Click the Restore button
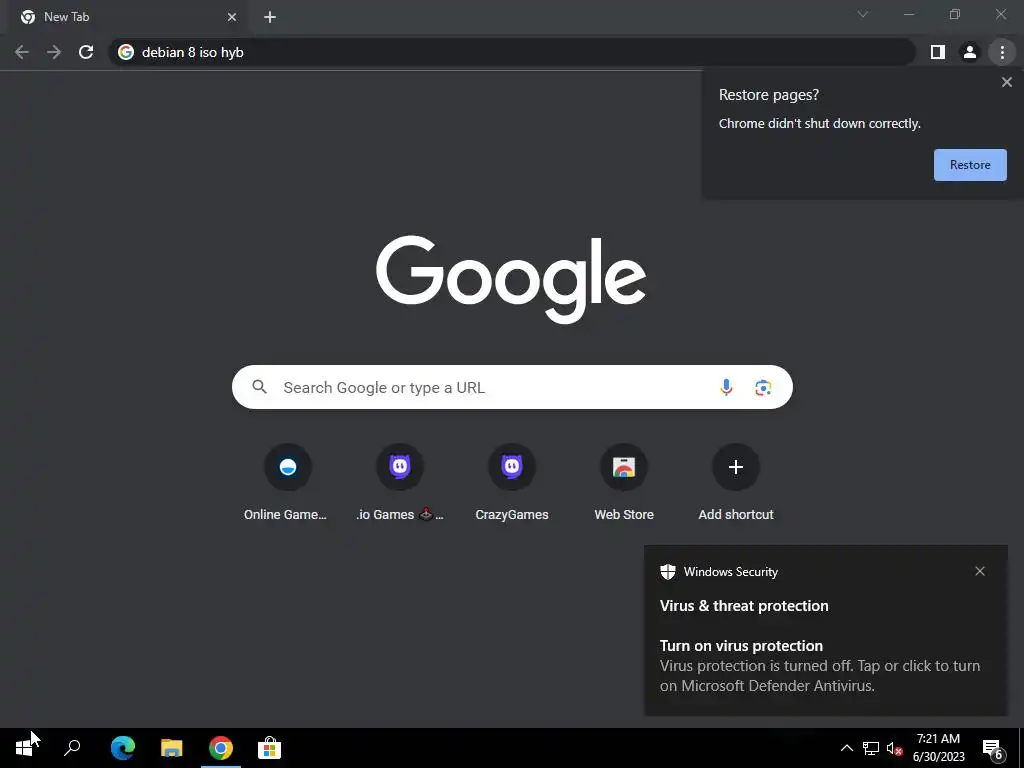This screenshot has width=1024, height=768. (970, 165)
